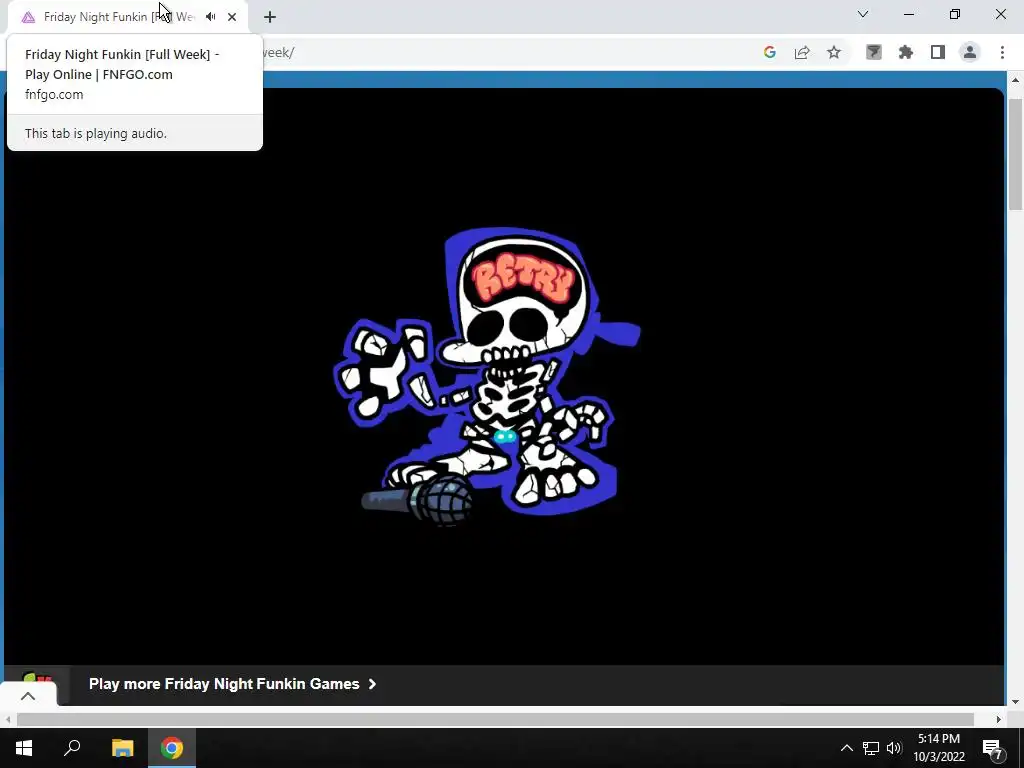
Task: Expand the bottom-left collapsed panel chevron
Action: click(28, 696)
